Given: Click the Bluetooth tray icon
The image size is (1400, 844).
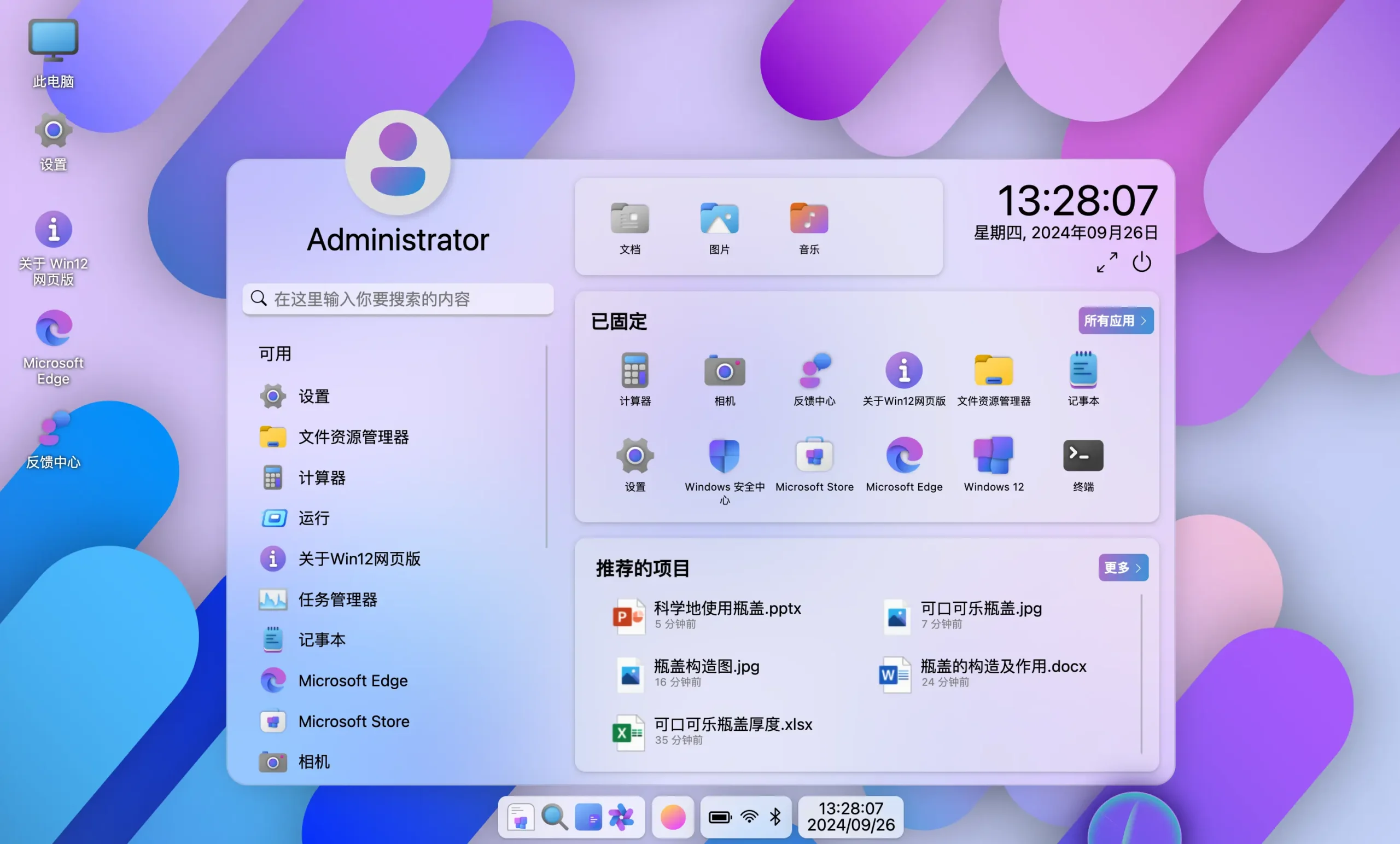Looking at the screenshot, I should pos(775,817).
